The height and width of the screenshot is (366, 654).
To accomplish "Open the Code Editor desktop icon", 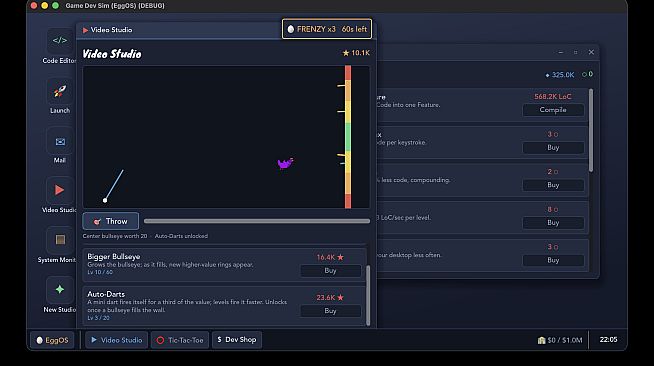I will click(x=60, y=41).
